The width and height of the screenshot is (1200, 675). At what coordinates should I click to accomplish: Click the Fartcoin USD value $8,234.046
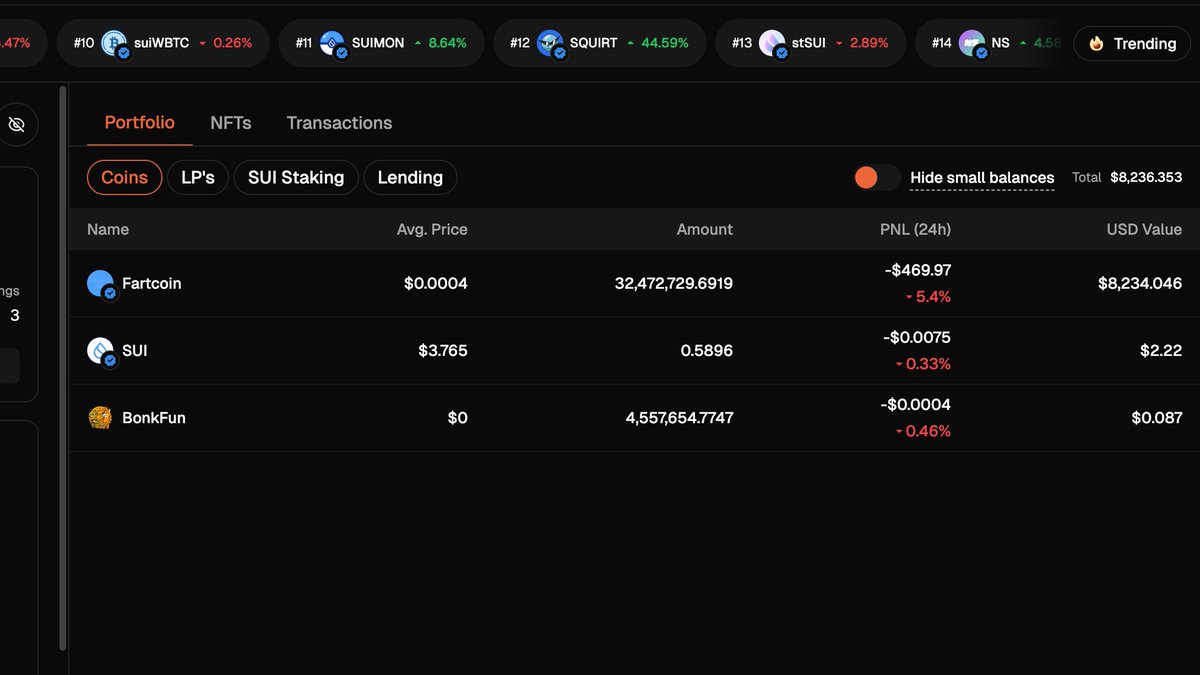(x=1140, y=284)
